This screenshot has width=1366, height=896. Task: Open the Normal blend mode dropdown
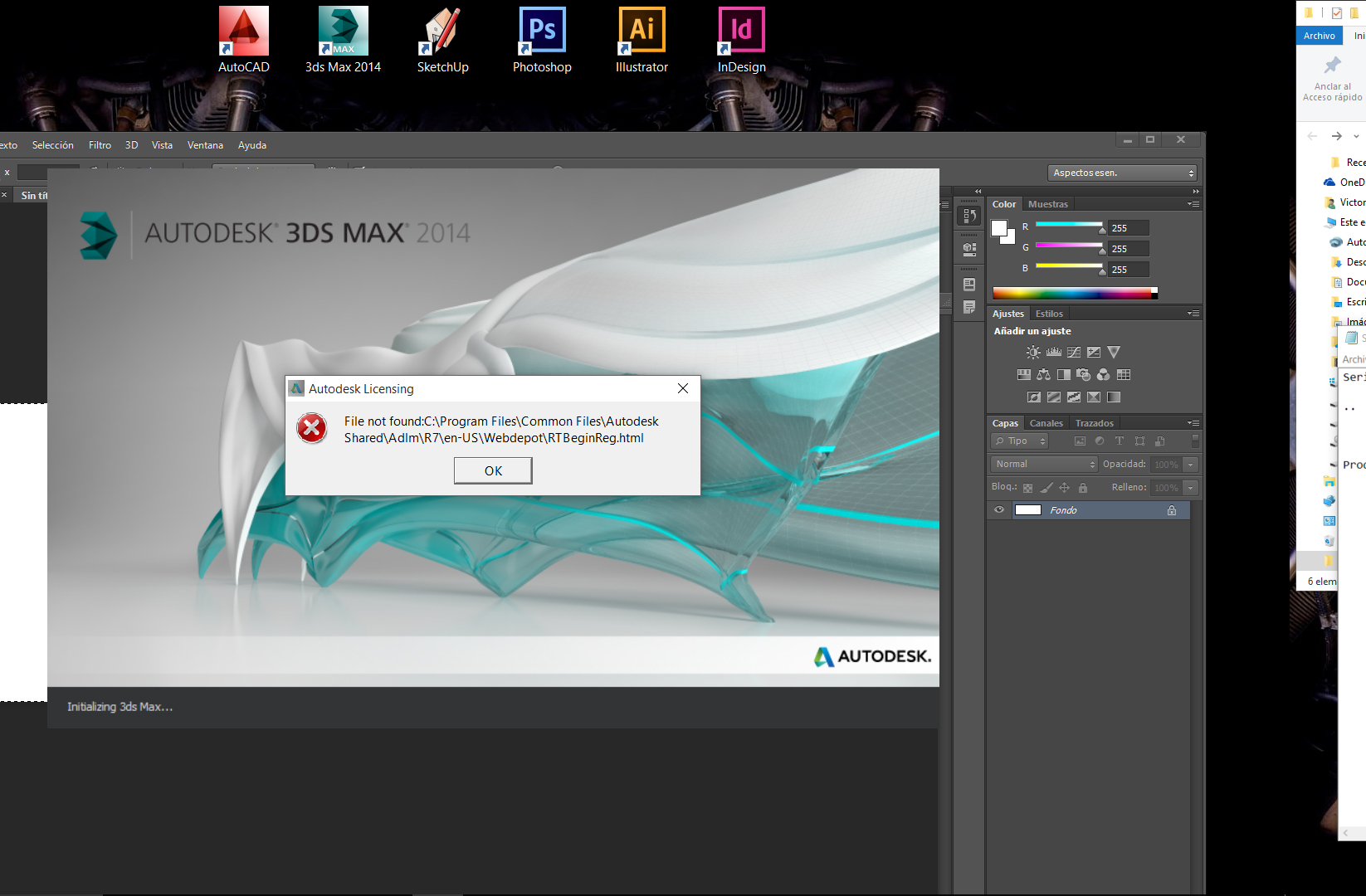(1044, 465)
